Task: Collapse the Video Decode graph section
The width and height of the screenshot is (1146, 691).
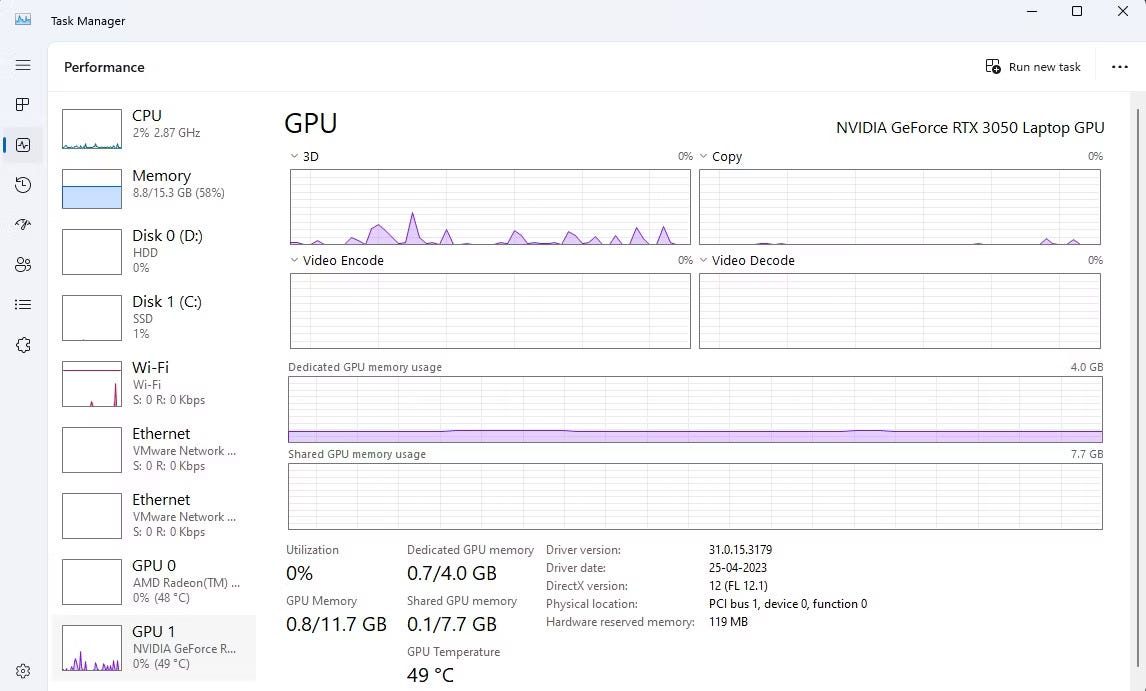Action: point(703,260)
